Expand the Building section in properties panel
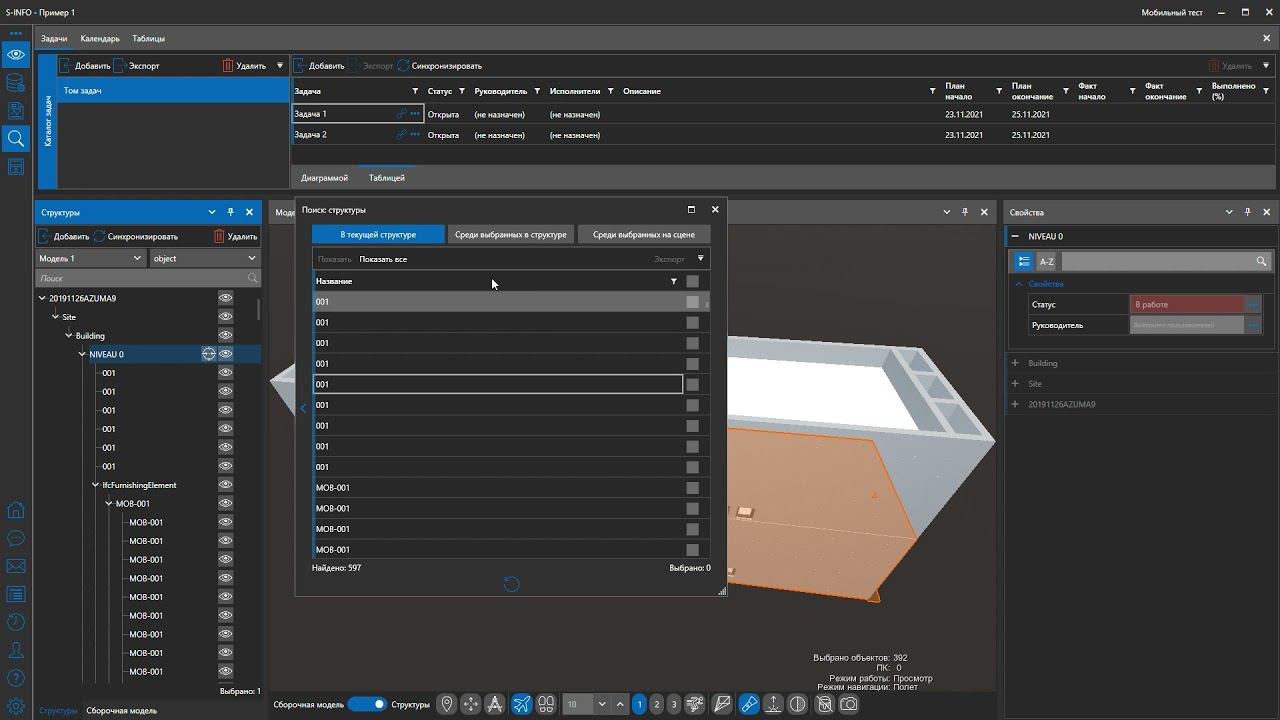 [x=1015, y=363]
